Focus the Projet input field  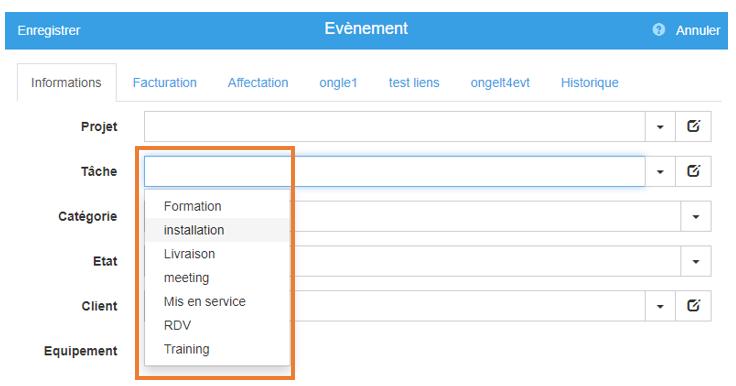point(395,127)
